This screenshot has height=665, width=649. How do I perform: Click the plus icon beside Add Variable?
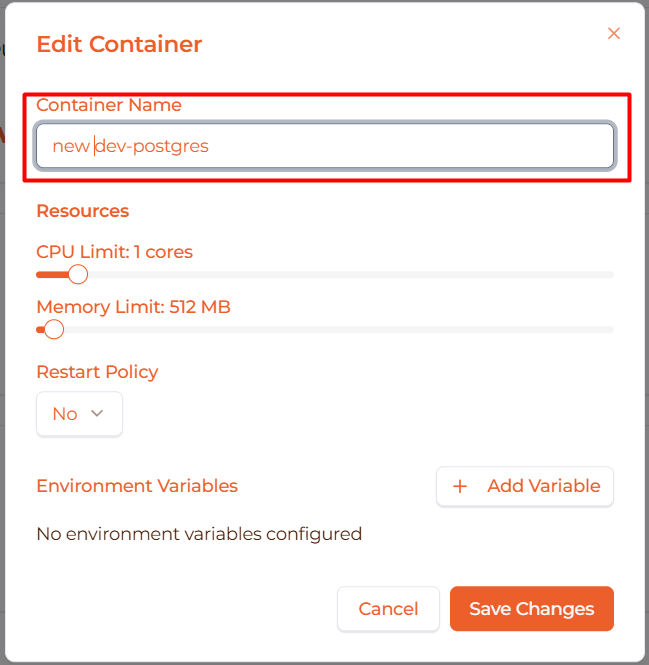460,487
